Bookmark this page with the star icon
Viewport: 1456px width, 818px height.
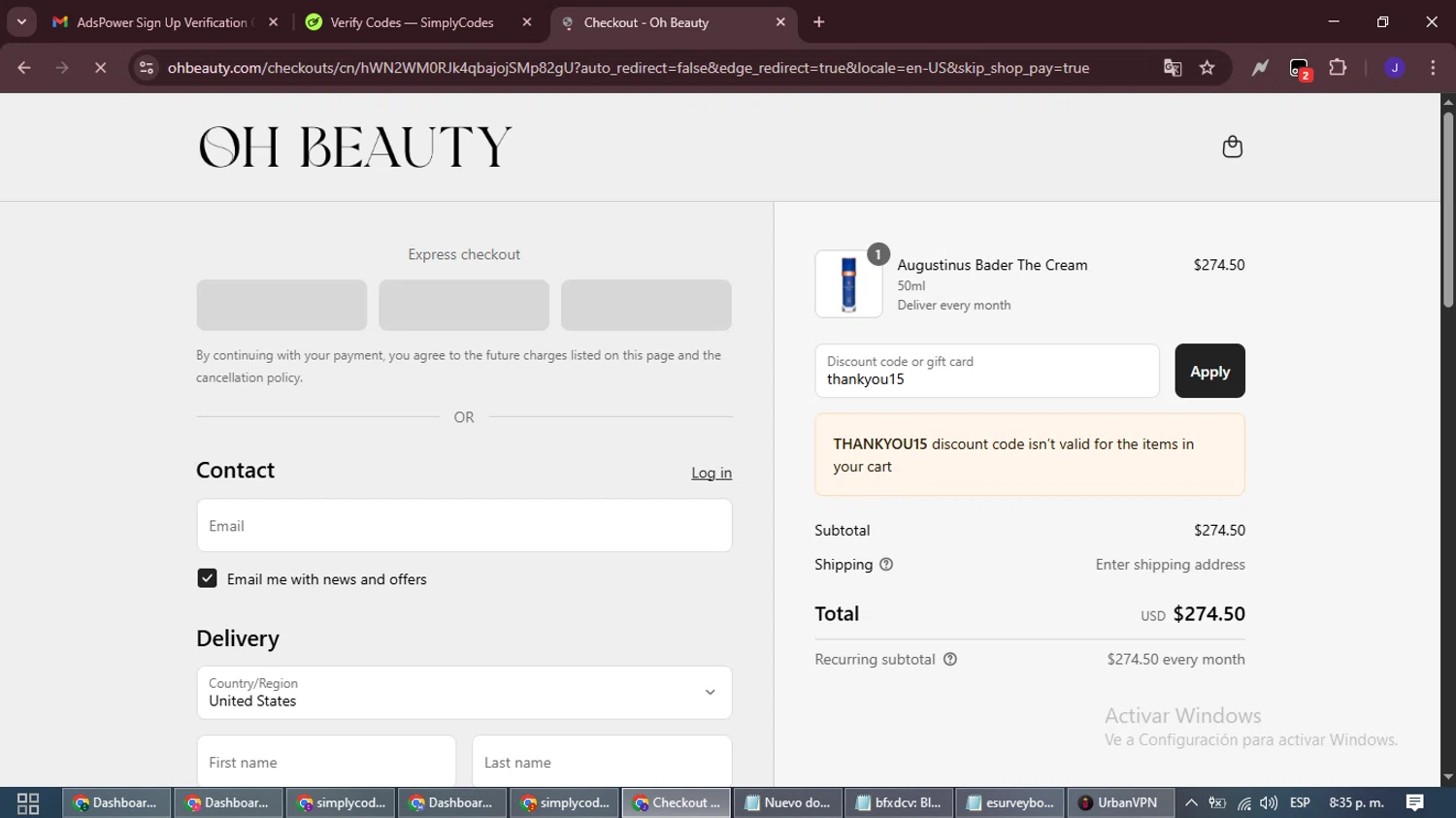pyautogui.click(x=1207, y=68)
